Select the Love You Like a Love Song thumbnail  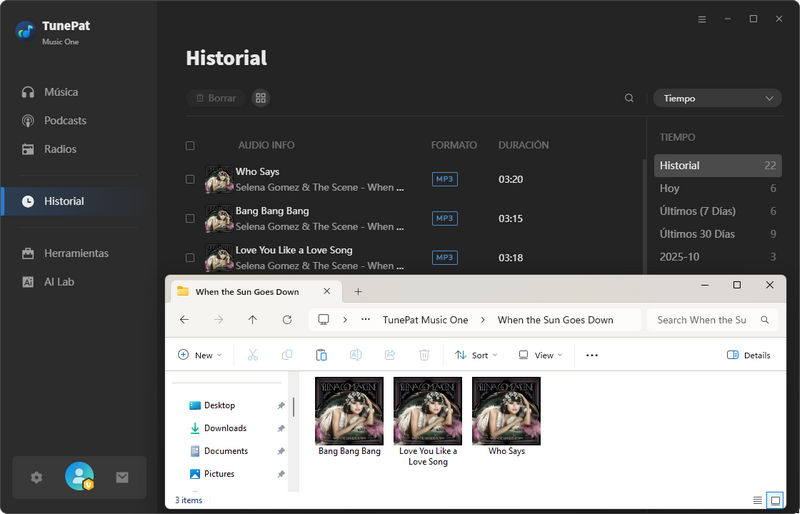point(428,411)
